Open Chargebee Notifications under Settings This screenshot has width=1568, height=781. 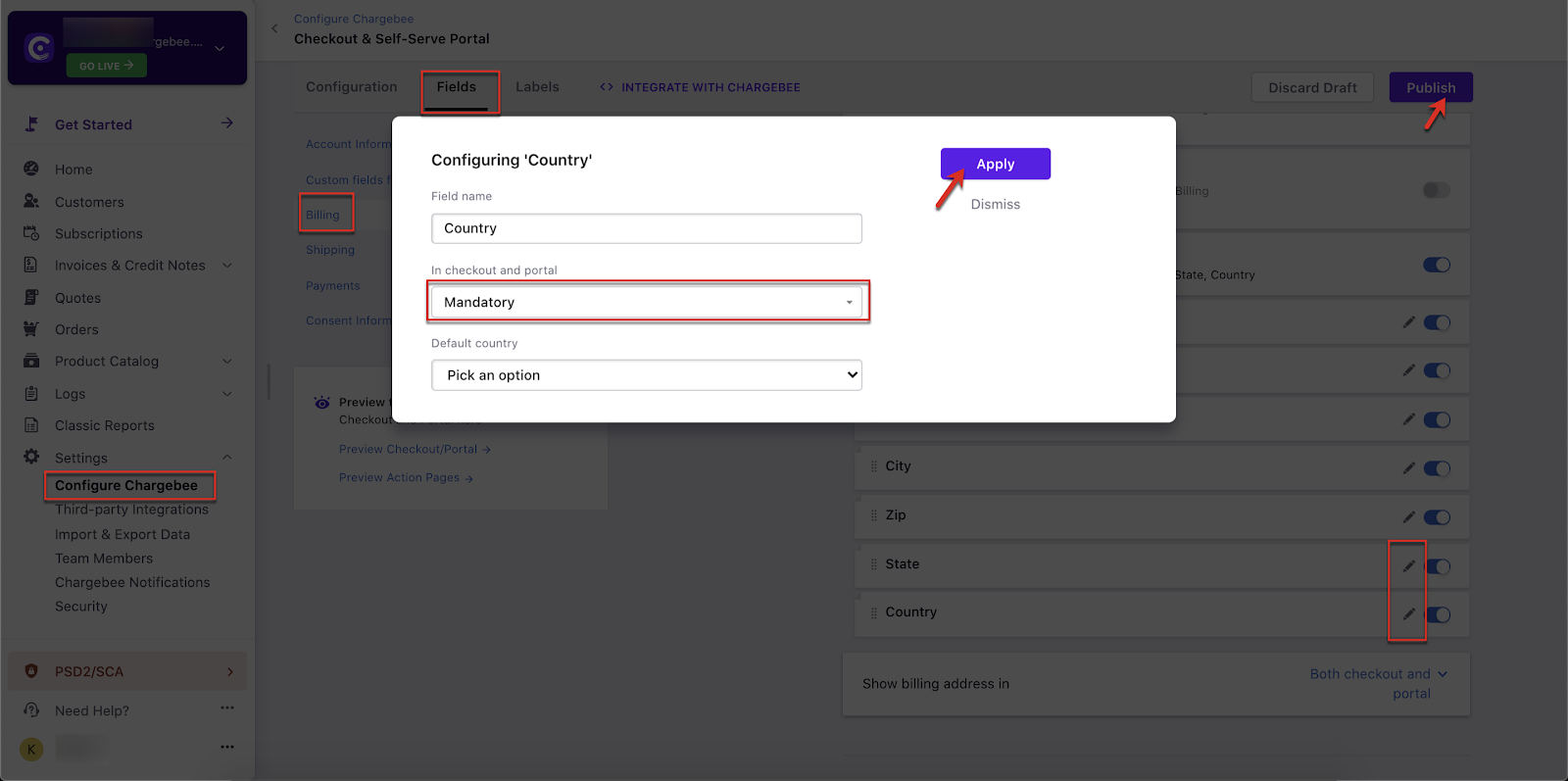[132, 582]
